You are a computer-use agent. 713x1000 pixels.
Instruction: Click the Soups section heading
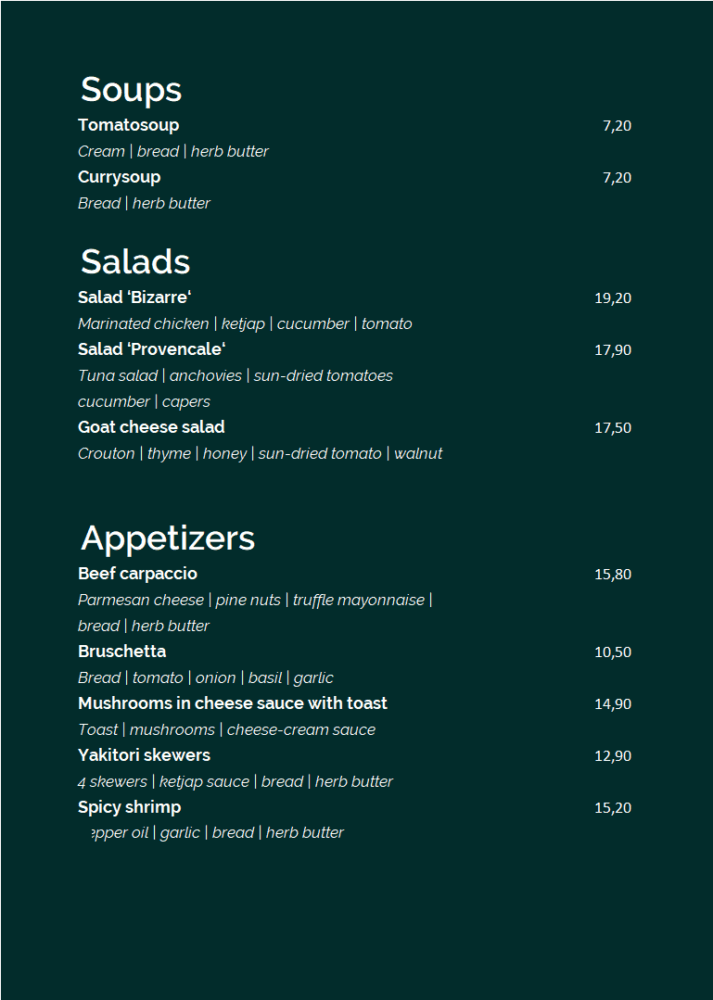click(x=131, y=90)
